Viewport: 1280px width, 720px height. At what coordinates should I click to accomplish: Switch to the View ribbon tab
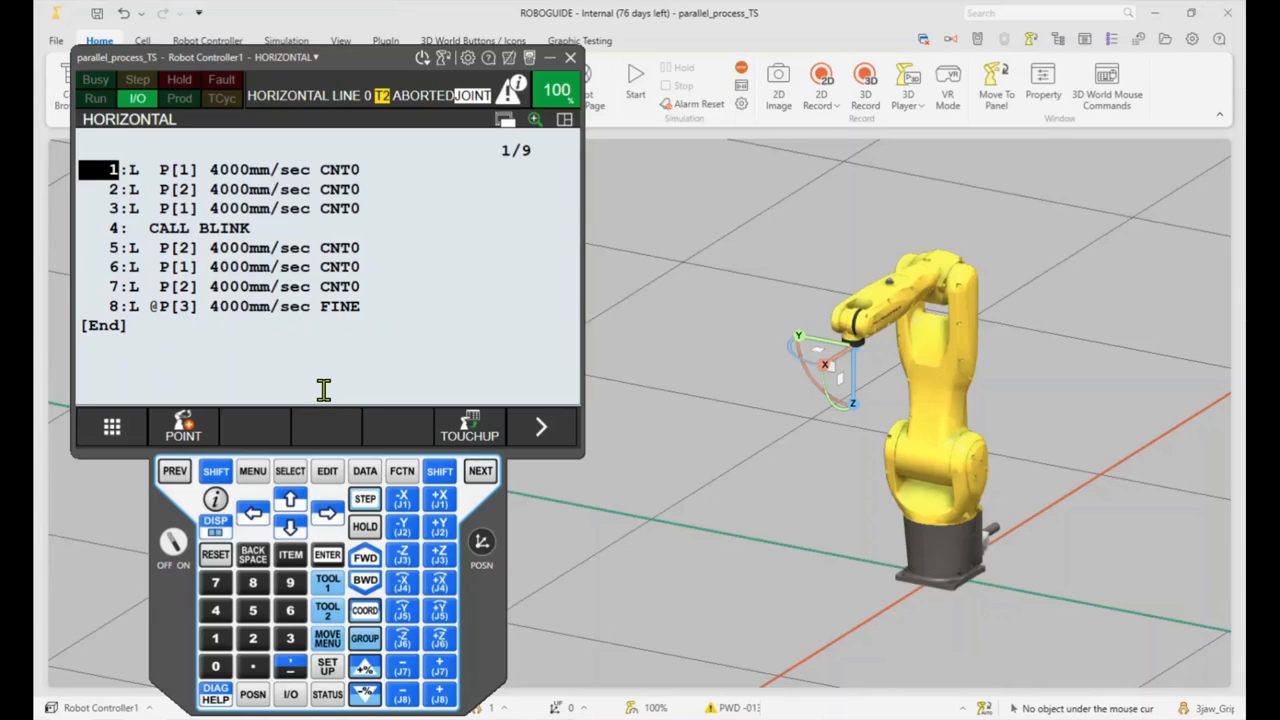click(341, 41)
